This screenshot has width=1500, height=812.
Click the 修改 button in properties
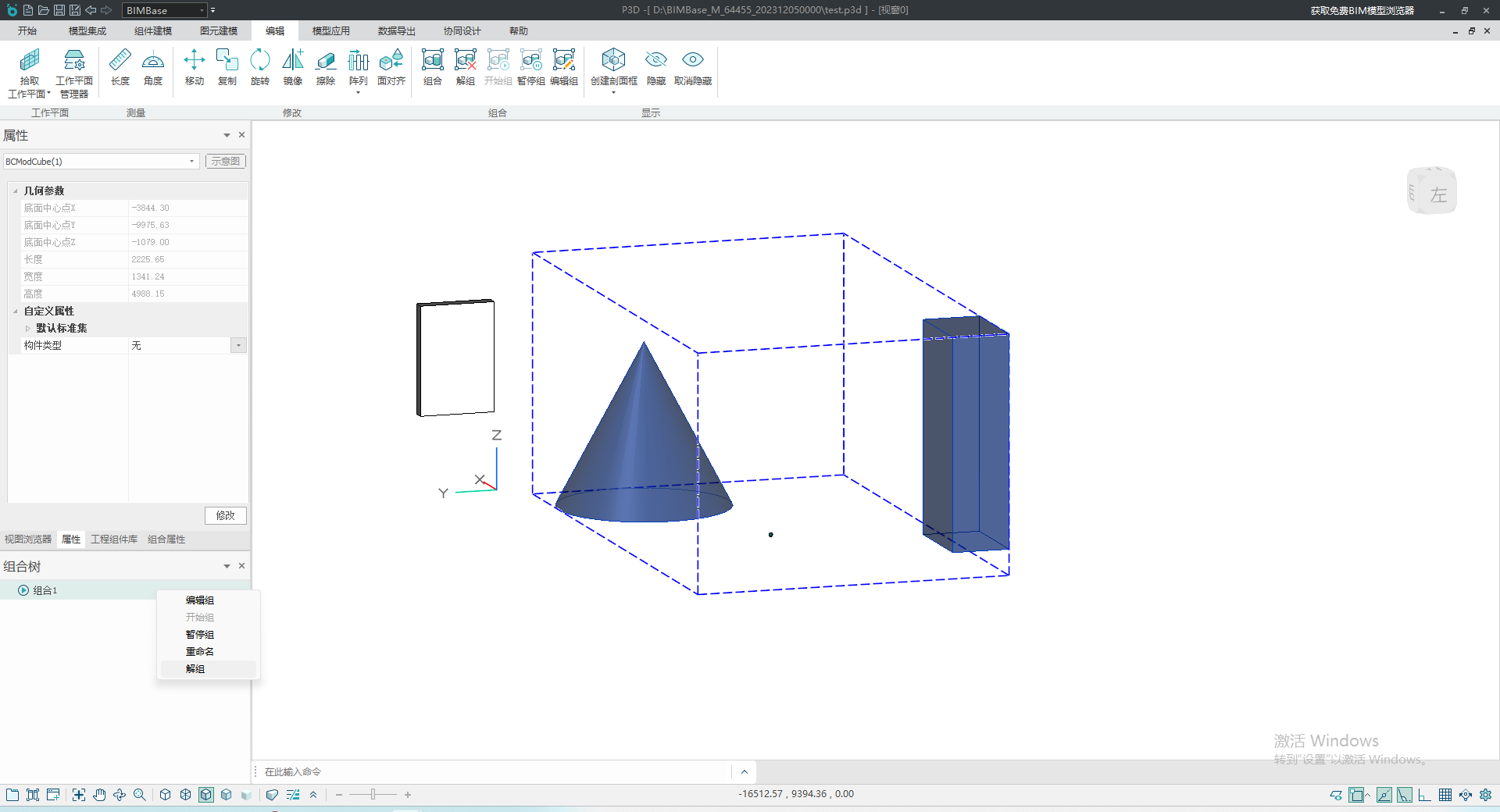tap(225, 515)
